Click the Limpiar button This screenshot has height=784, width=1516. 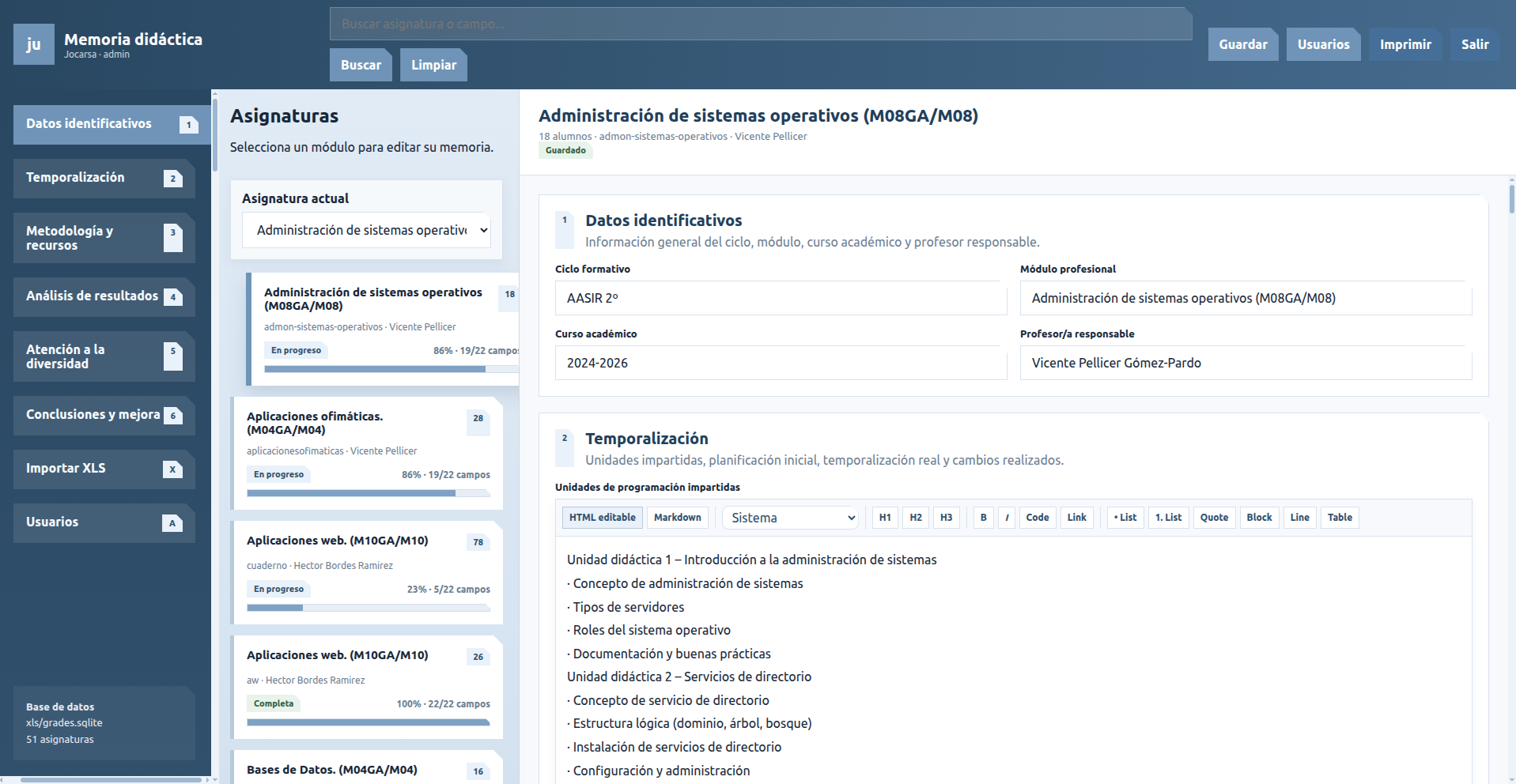[434, 65]
